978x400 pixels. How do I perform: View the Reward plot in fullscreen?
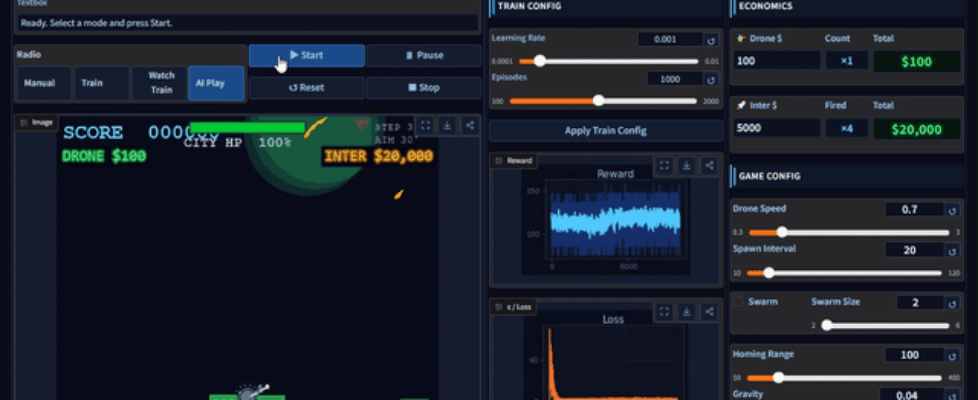point(664,166)
